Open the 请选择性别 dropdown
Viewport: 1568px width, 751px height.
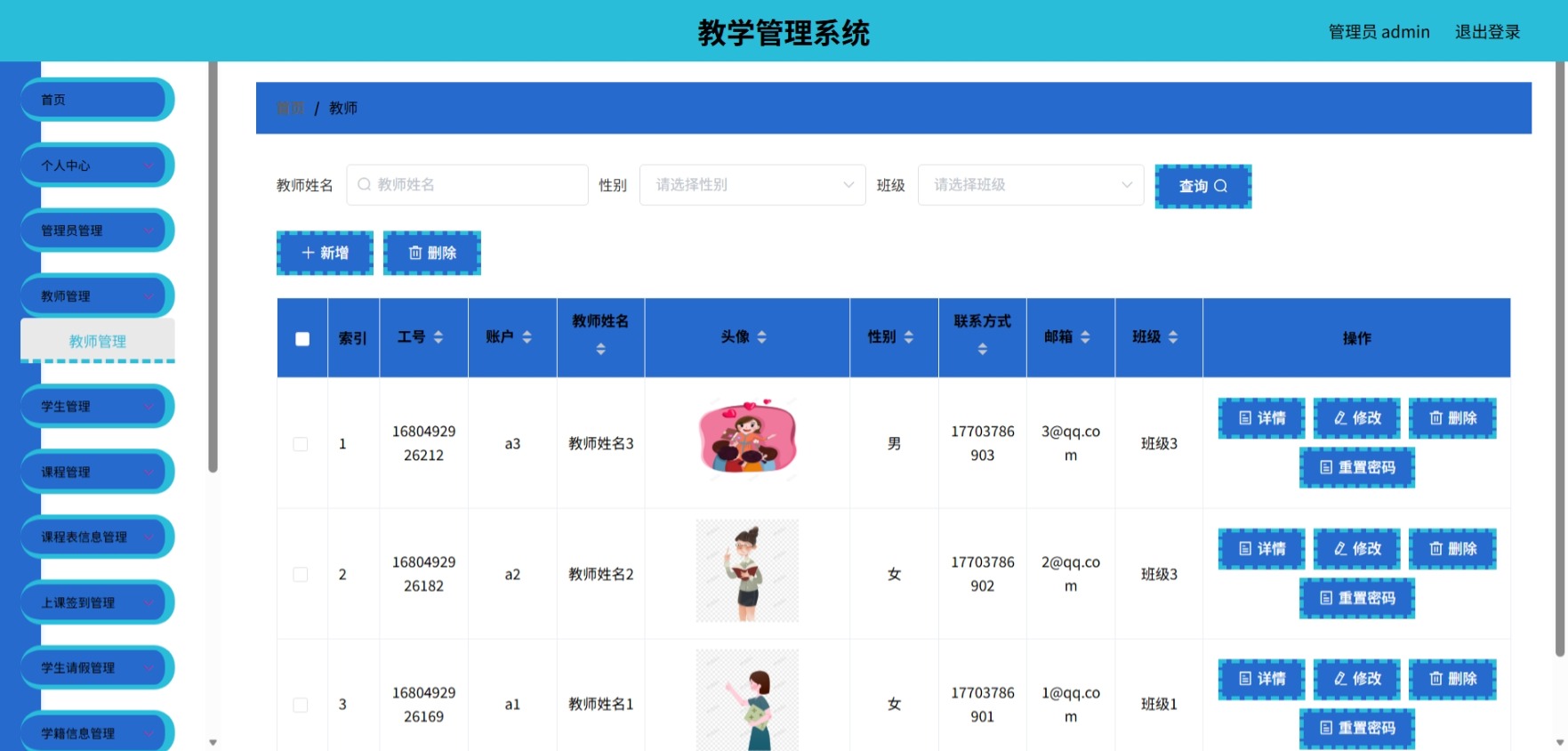752,185
